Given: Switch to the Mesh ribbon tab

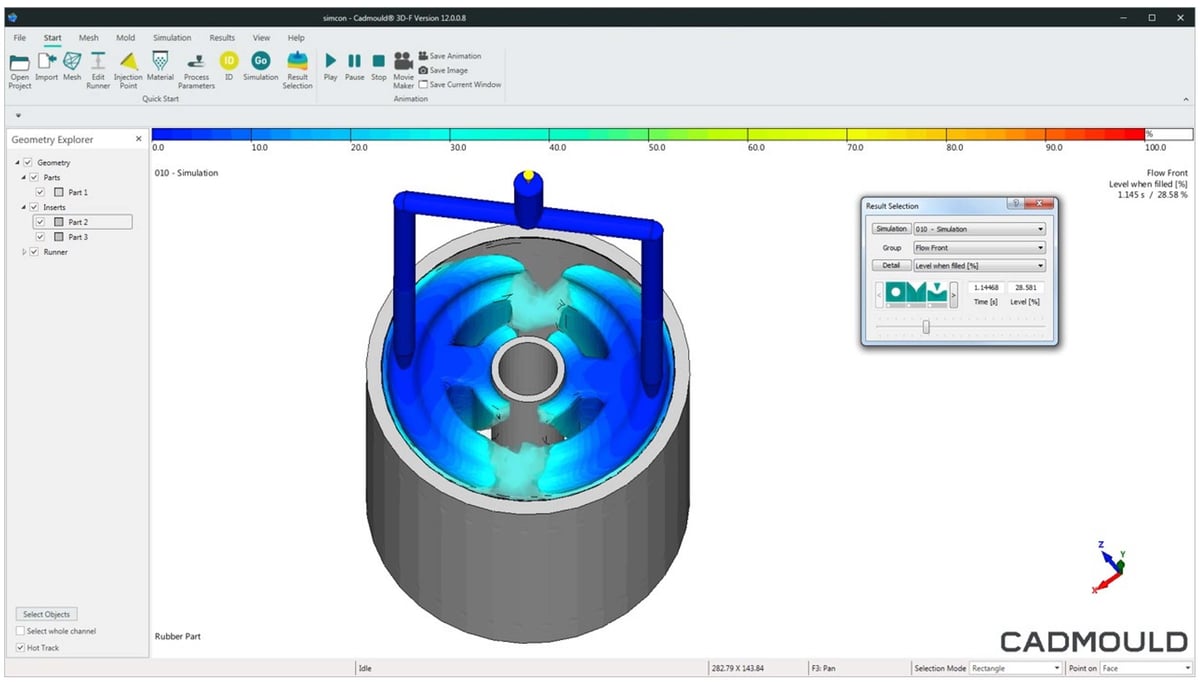Looking at the screenshot, I should click(x=89, y=38).
